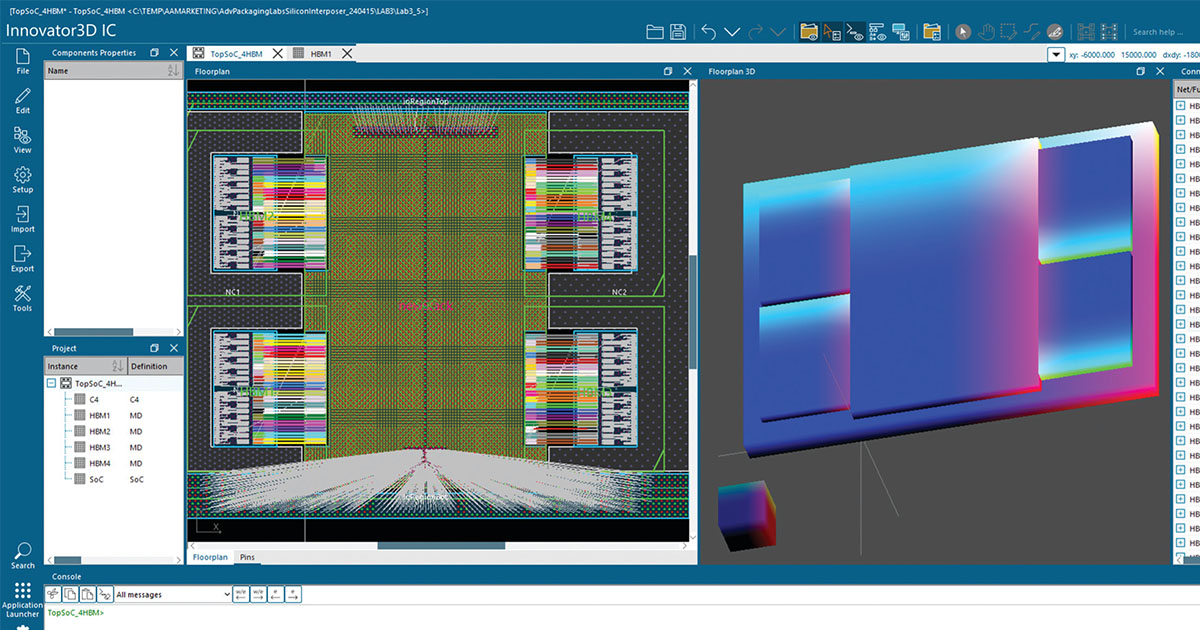Screen dimensions: 1200x630
Task: Click the Undo arrow icon
Action: click(709, 31)
